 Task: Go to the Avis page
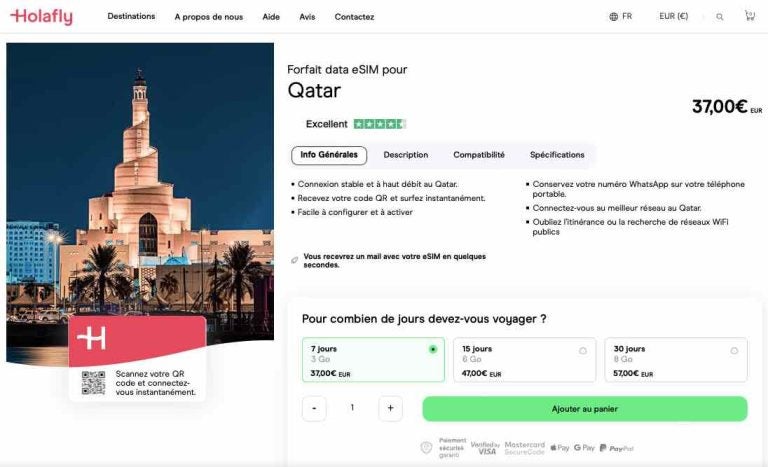(x=307, y=17)
